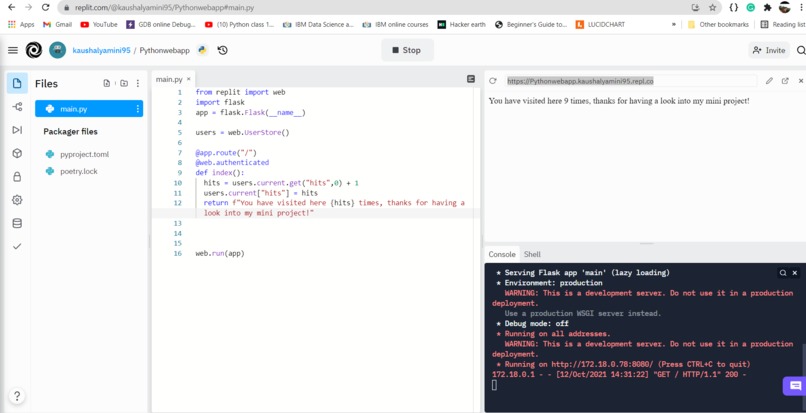Refresh the webview preview

tap(492, 81)
